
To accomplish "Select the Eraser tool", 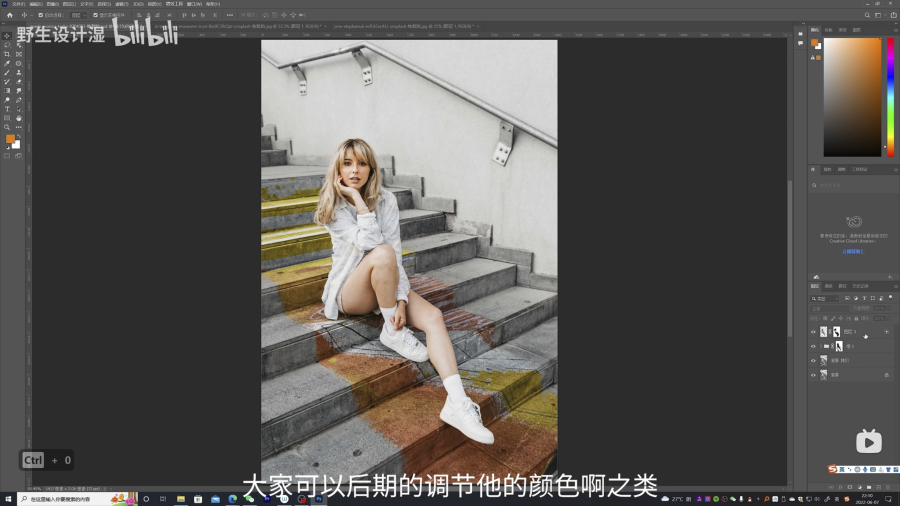I will point(19,81).
